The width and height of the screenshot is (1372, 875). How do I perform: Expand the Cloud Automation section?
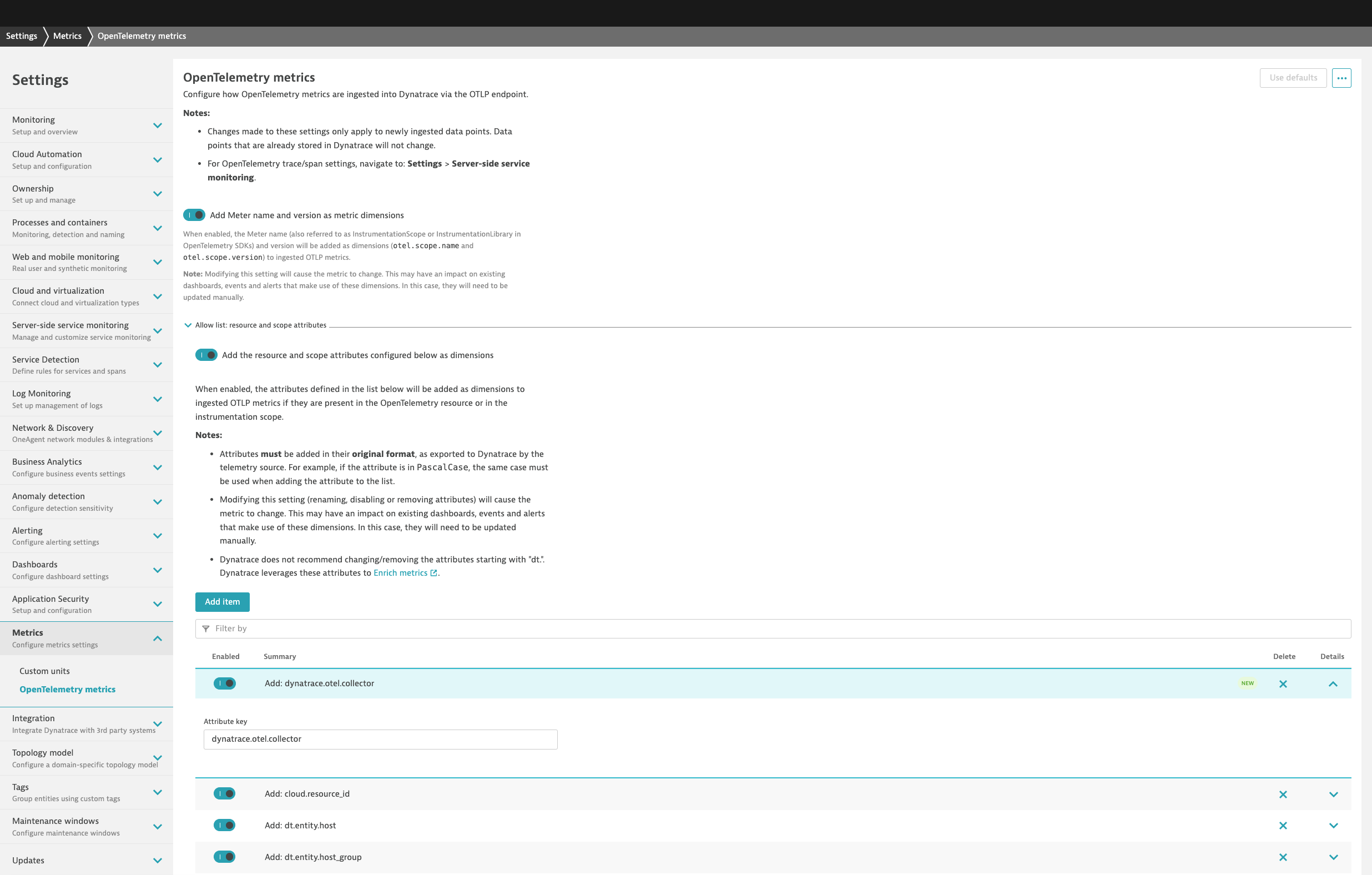(x=158, y=159)
